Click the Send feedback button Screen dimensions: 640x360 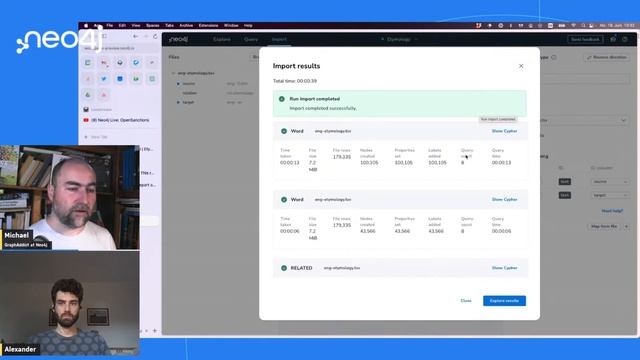[x=585, y=40]
